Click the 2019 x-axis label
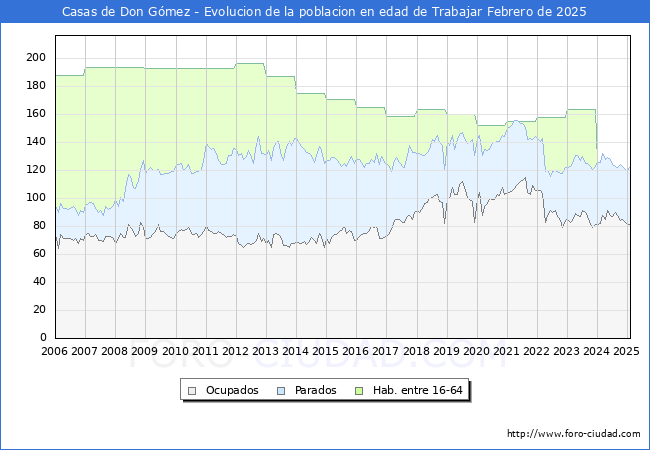Viewport: 650px width, 450px height. tap(446, 351)
